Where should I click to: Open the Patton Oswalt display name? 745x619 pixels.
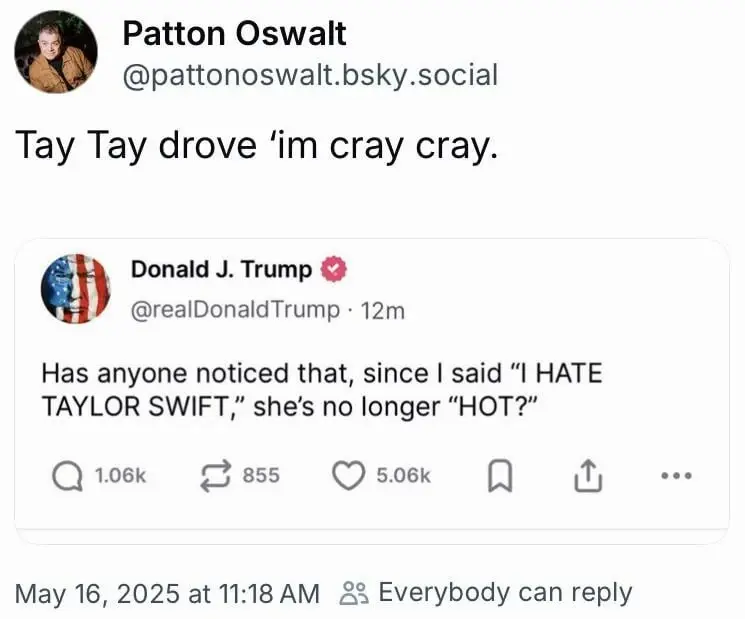tap(234, 34)
